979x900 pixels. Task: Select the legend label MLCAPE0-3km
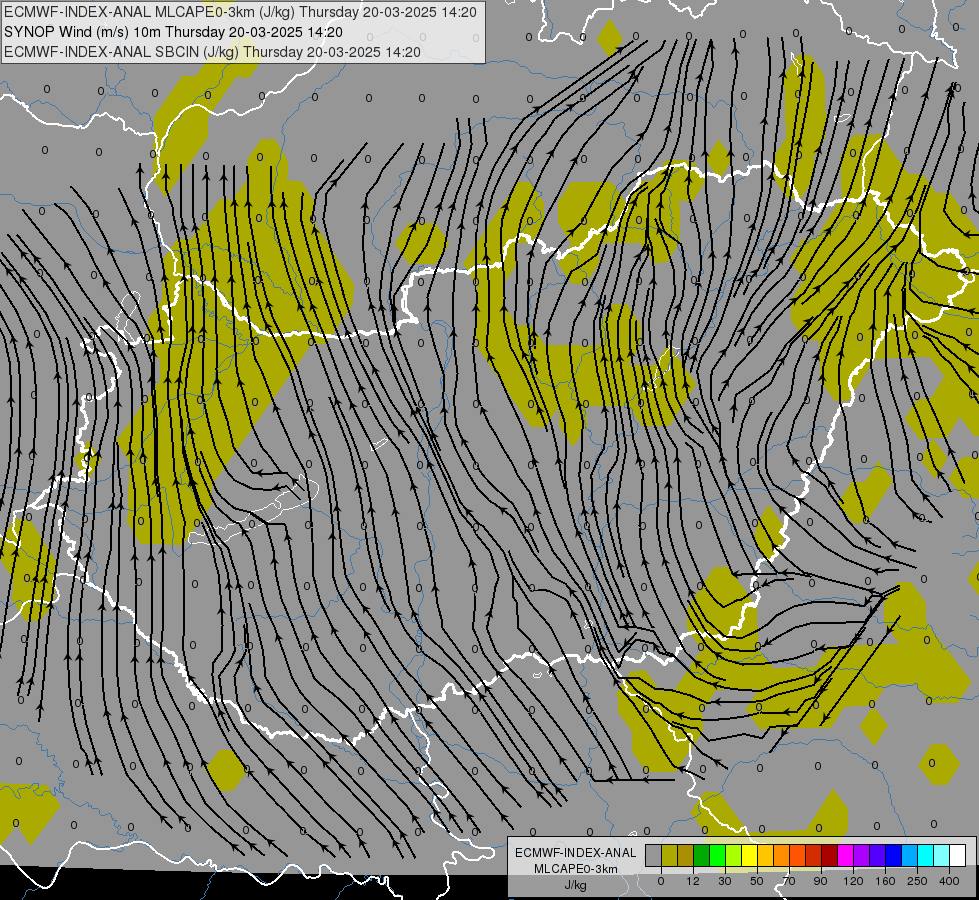pos(575,869)
